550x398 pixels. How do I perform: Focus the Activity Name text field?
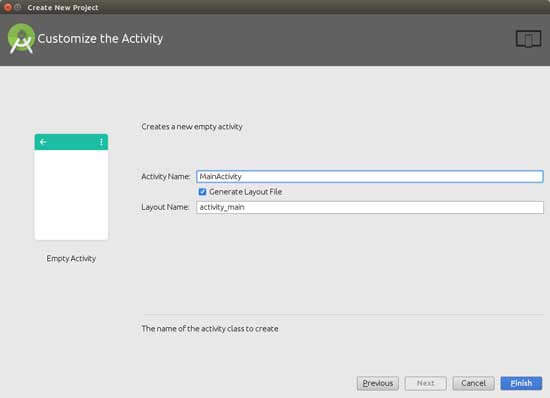click(x=370, y=176)
